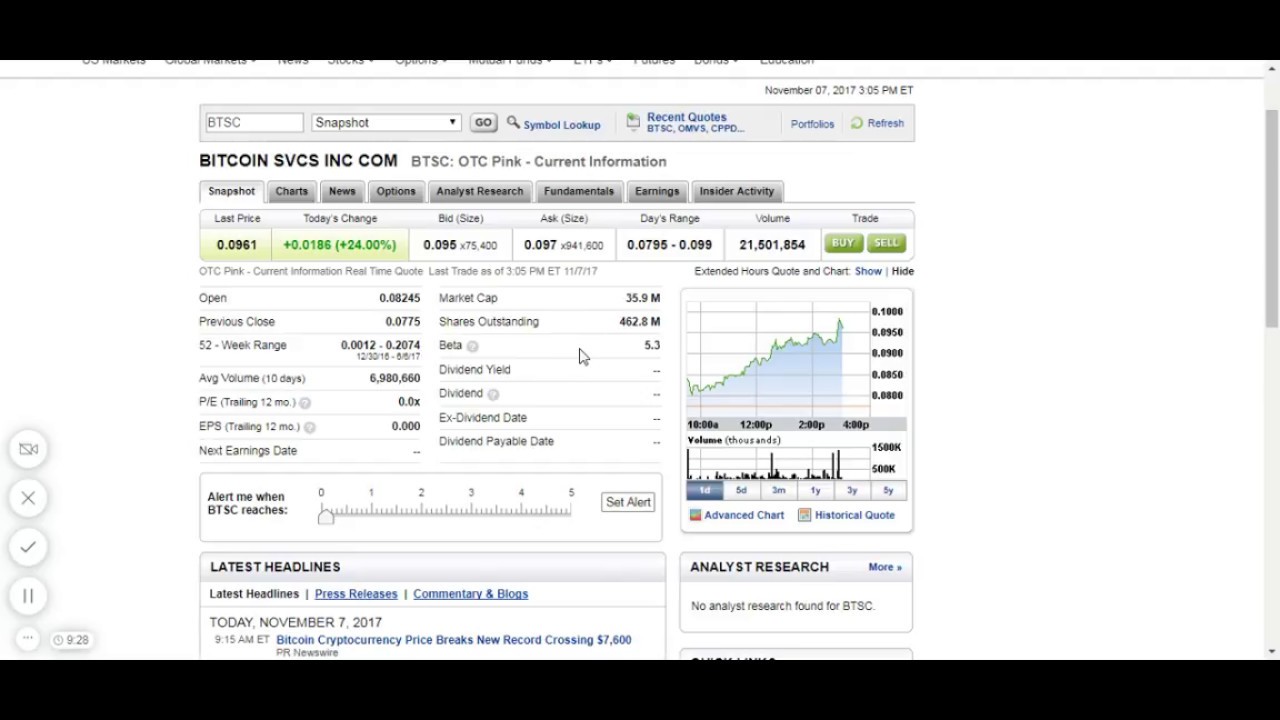Open the Beta help question-mark icon
This screenshot has width=1280, height=720.
click(x=472, y=346)
